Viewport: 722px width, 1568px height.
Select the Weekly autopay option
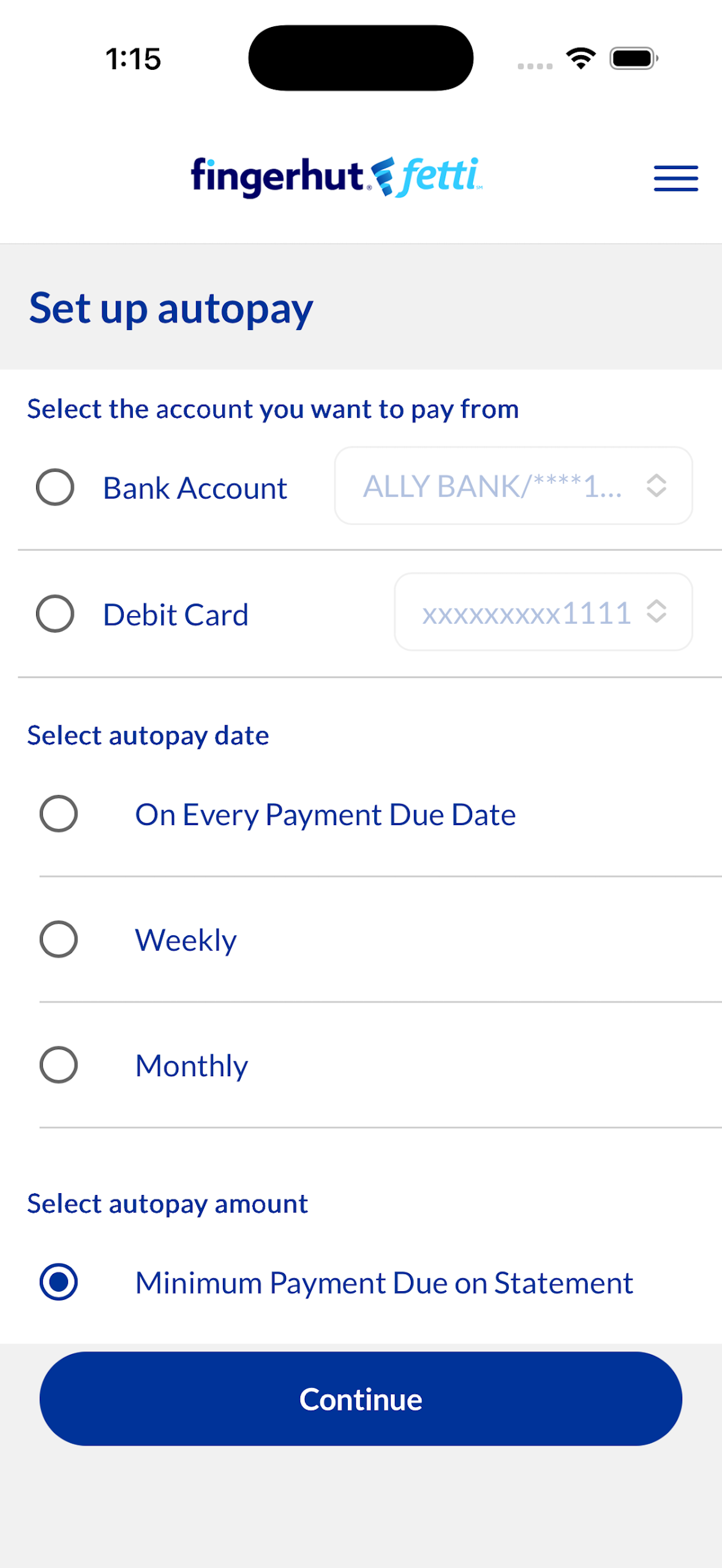point(59,940)
